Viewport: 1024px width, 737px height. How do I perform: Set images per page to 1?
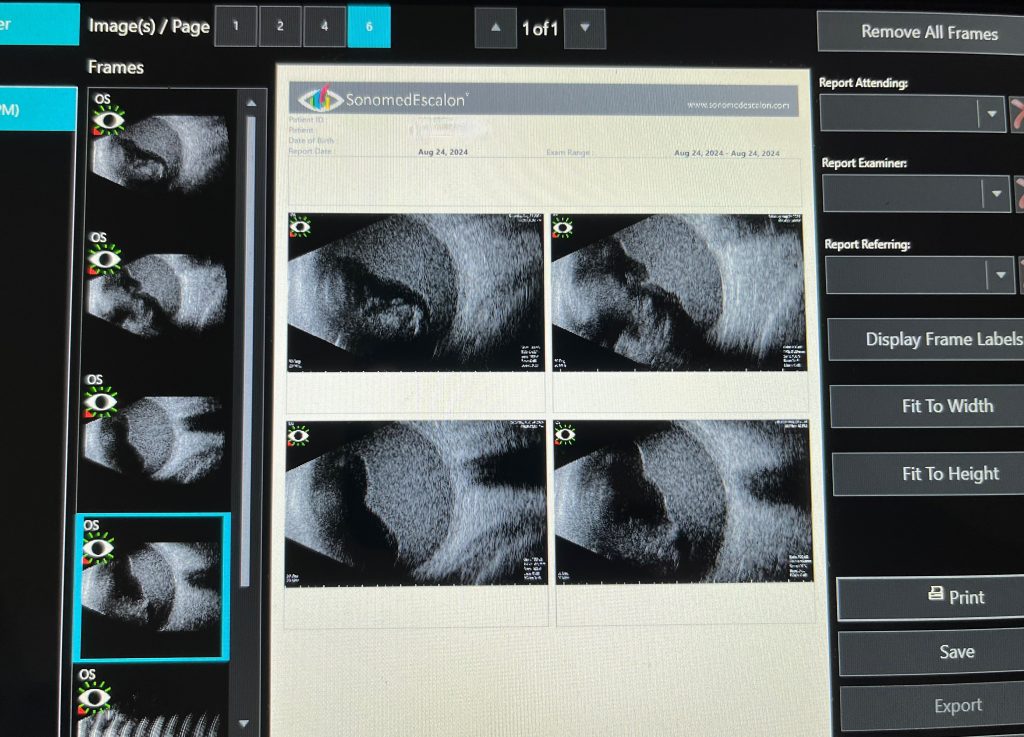click(x=236, y=27)
